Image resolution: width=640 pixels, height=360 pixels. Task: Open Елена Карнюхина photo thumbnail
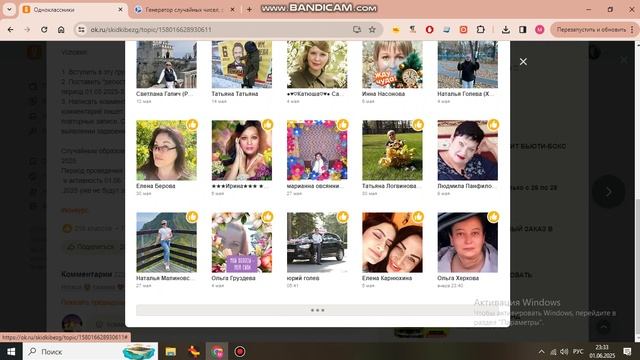[x=392, y=242]
